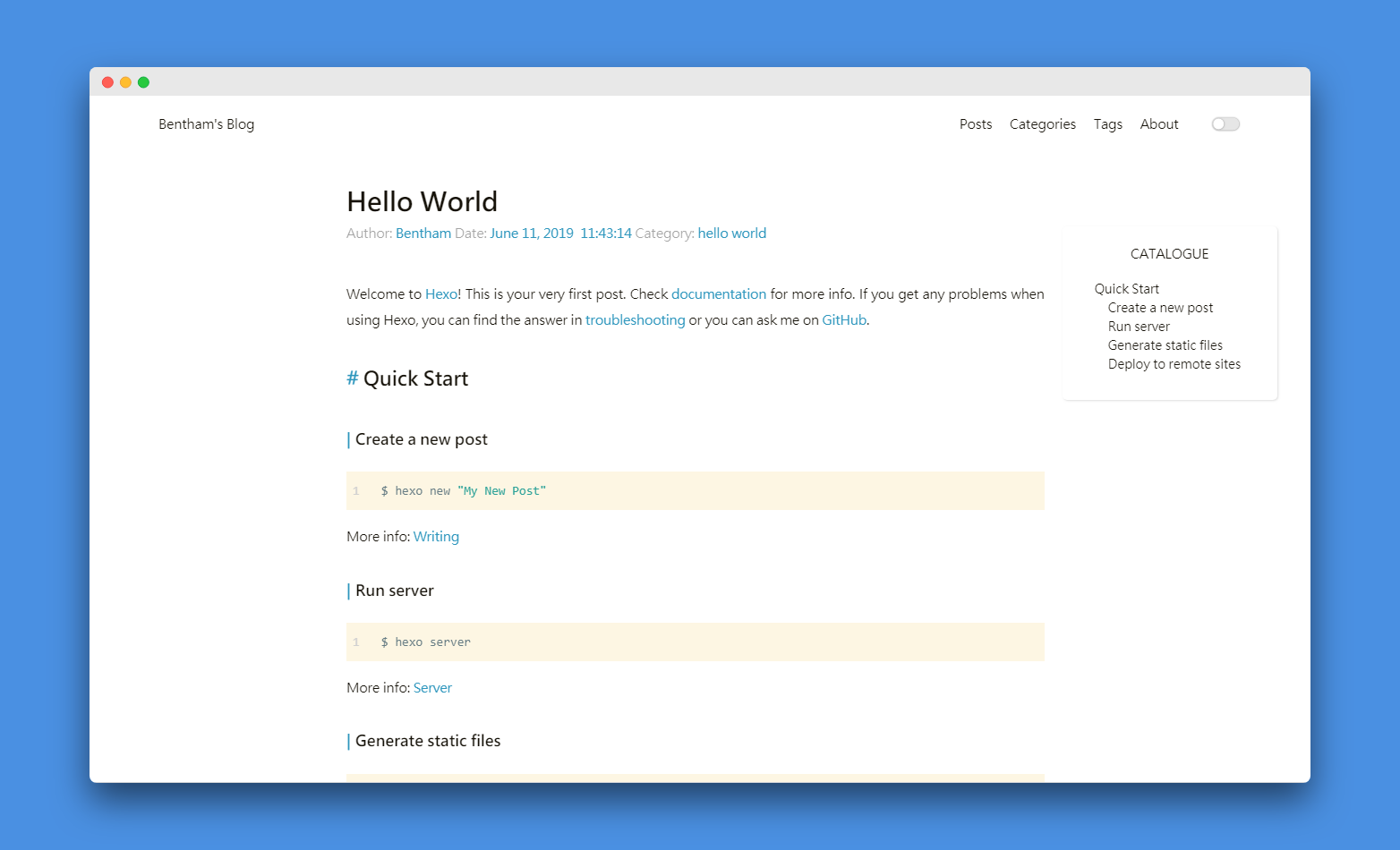Screen dimensions: 1400x850
Task: Open the Posts page
Action: pos(976,124)
